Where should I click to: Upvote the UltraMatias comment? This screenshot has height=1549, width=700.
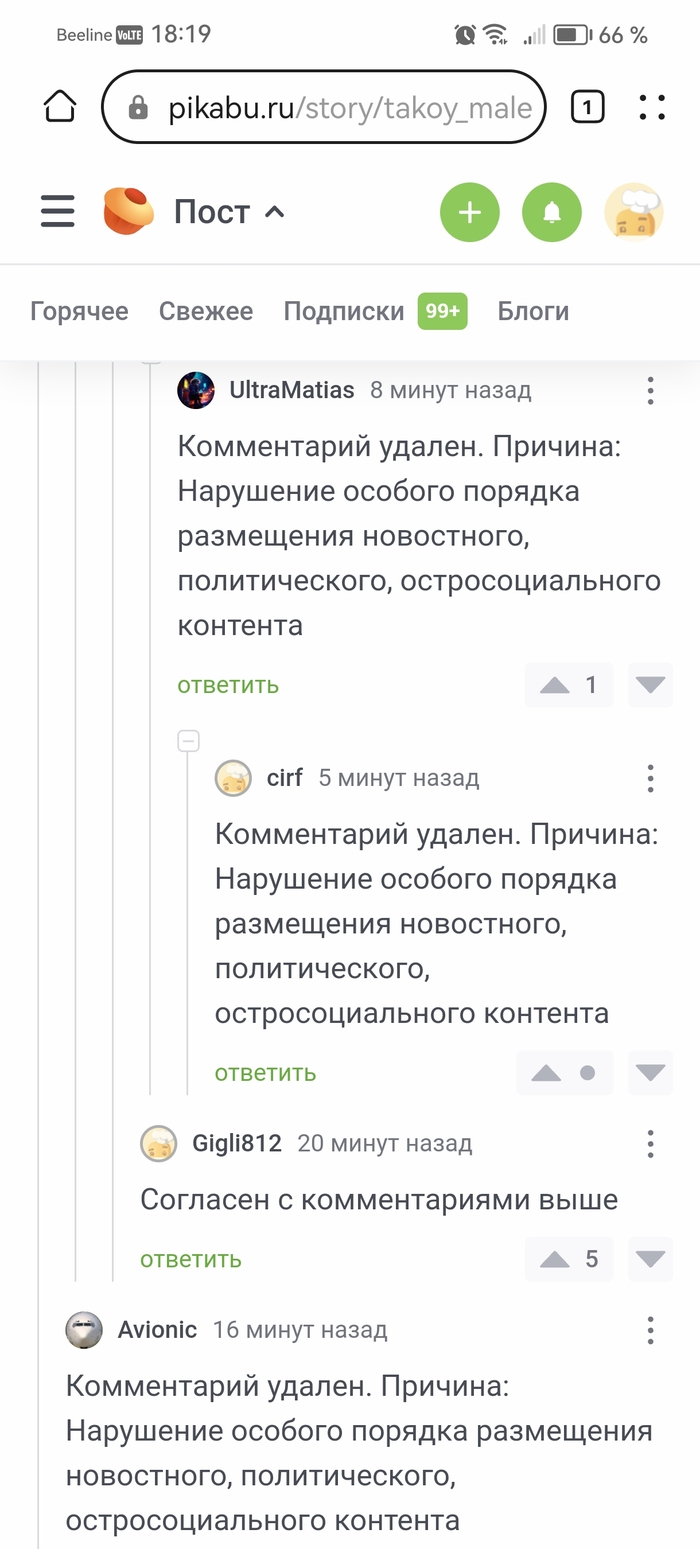coord(554,685)
